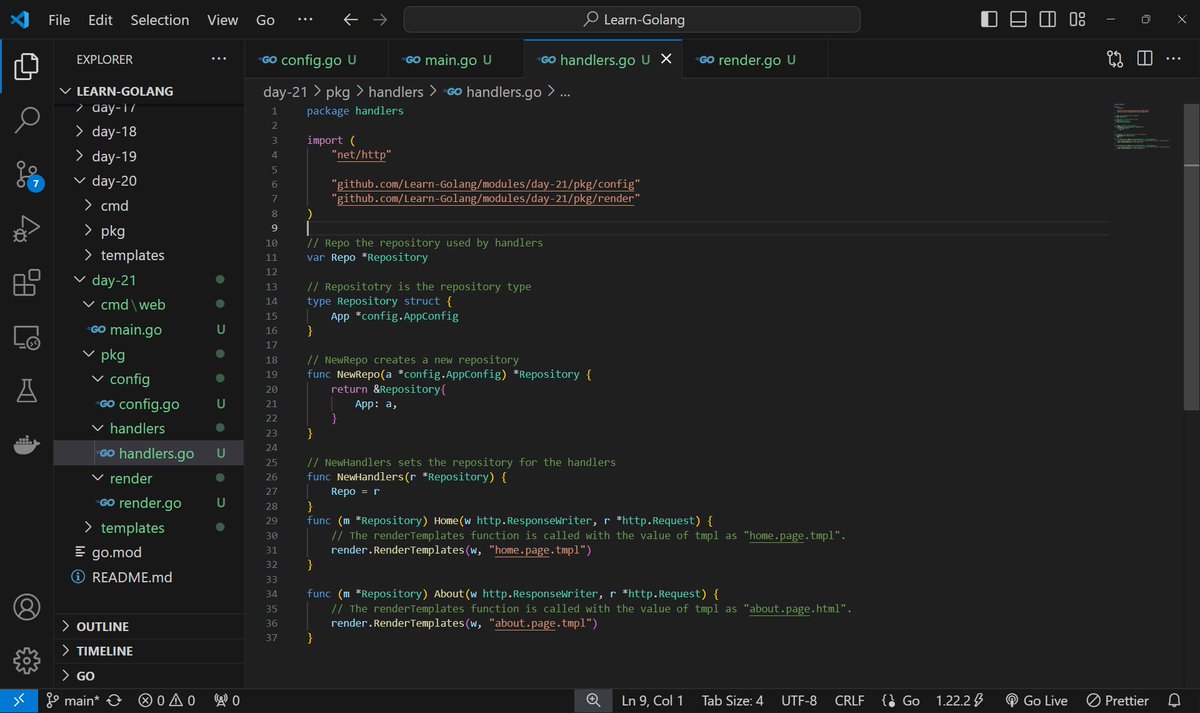Open Source Control view with 7 changes
The width and height of the screenshot is (1200, 713).
click(x=27, y=175)
